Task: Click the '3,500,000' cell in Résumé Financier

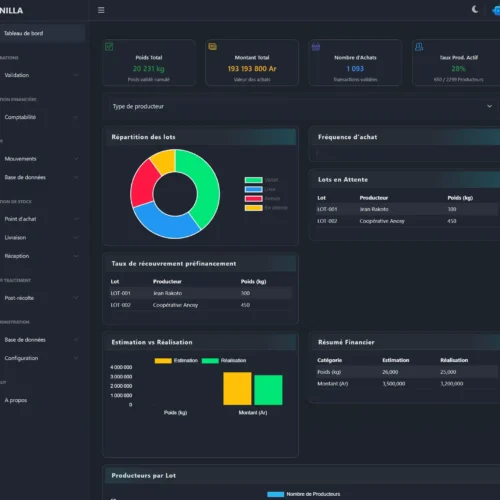Action: pos(394,384)
